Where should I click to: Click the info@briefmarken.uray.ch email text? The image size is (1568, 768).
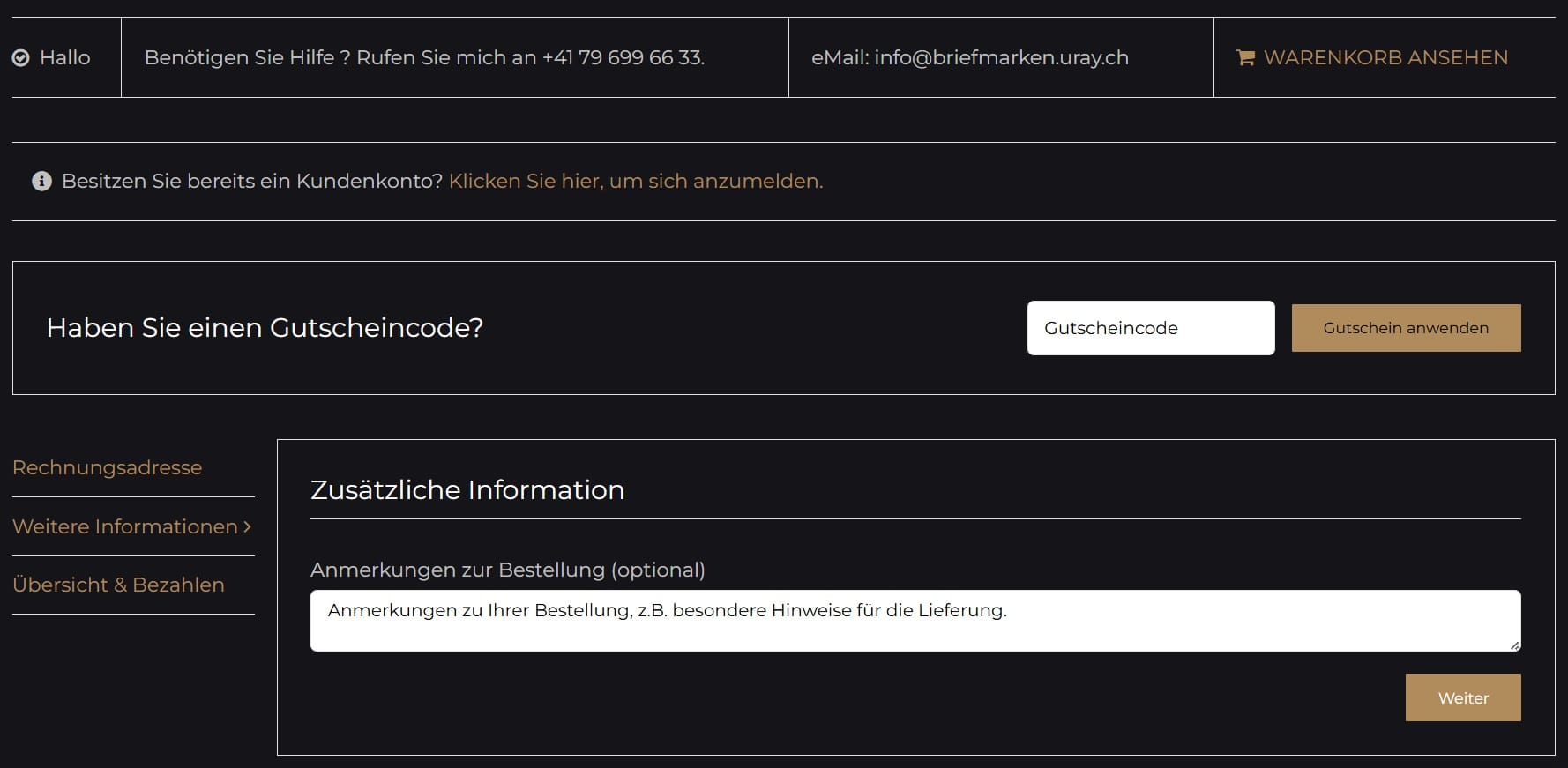pos(969,58)
